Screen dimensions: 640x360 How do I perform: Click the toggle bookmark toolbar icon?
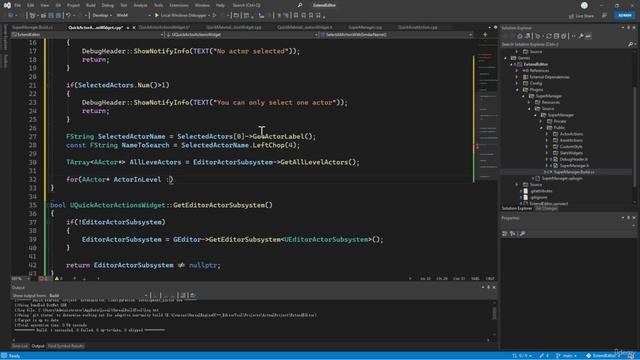(x=296, y=16)
